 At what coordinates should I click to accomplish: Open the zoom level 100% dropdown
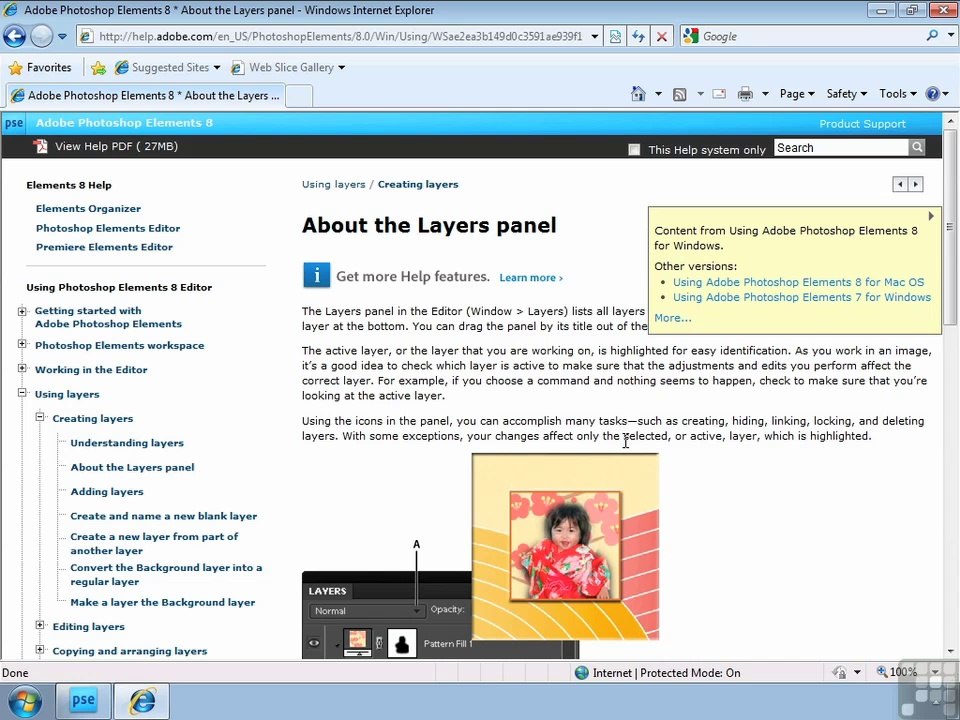(935, 672)
